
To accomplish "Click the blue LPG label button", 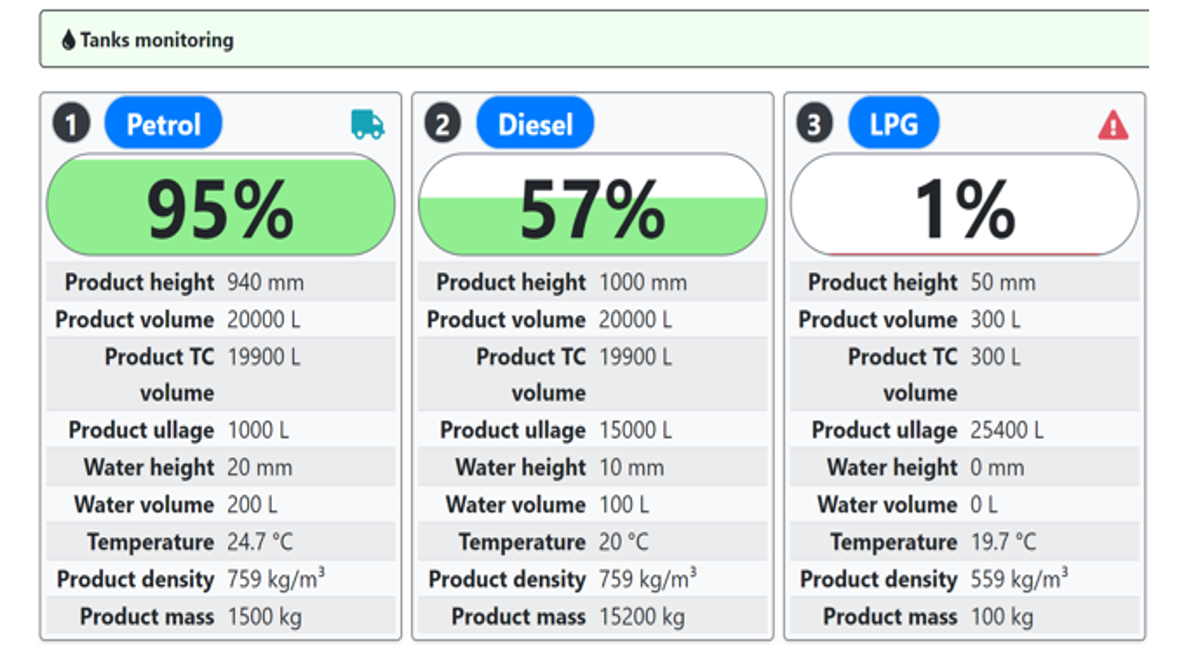I will (894, 124).
